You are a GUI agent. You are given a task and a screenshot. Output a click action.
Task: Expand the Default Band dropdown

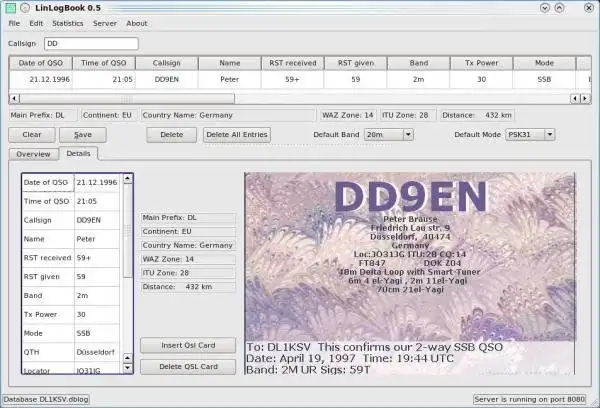[408, 135]
